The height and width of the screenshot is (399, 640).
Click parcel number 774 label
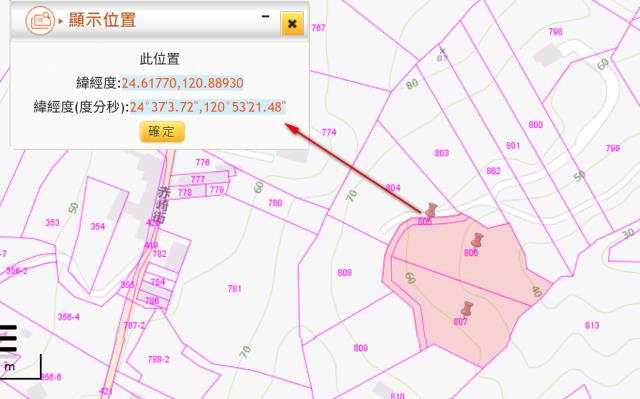tap(329, 132)
